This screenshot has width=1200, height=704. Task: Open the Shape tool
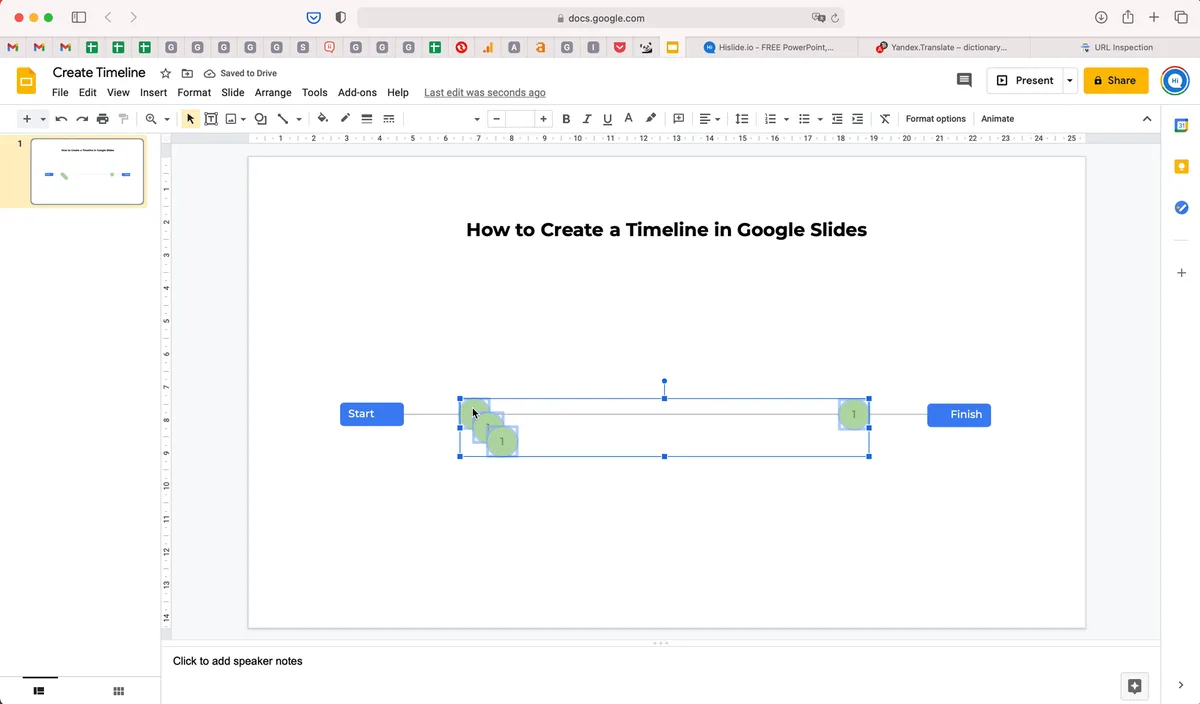pos(261,119)
